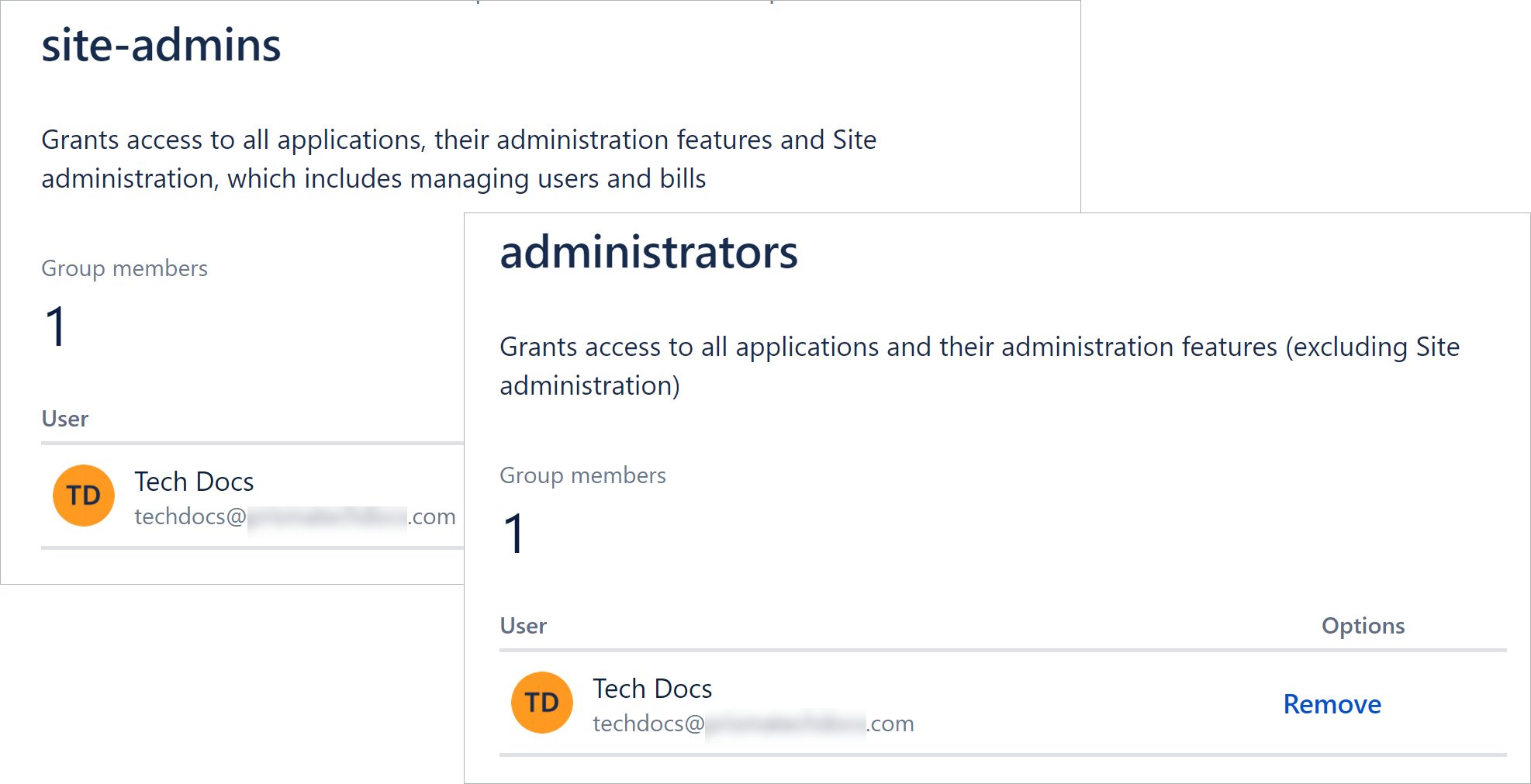
Task: Click the Remove link for Tech Docs
Action: (x=1332, y=704)
